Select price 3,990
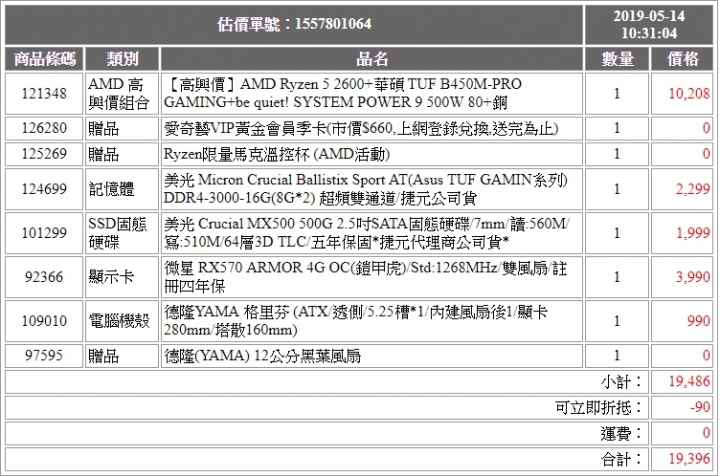Image resolution: width=720 pixels, height=476 pixels. click(692, 277)
